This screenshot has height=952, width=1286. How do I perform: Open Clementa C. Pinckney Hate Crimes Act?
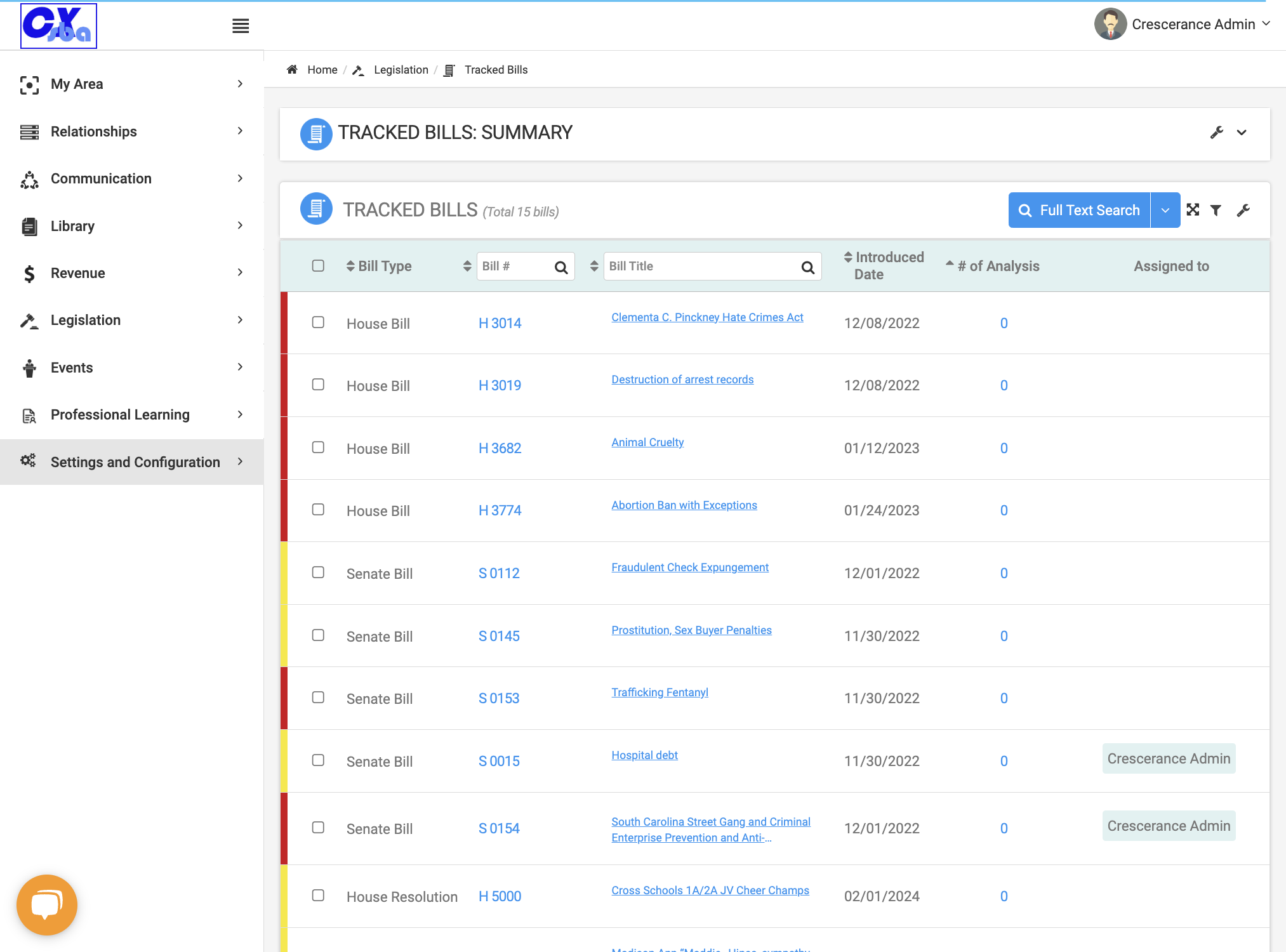(707, 317)
